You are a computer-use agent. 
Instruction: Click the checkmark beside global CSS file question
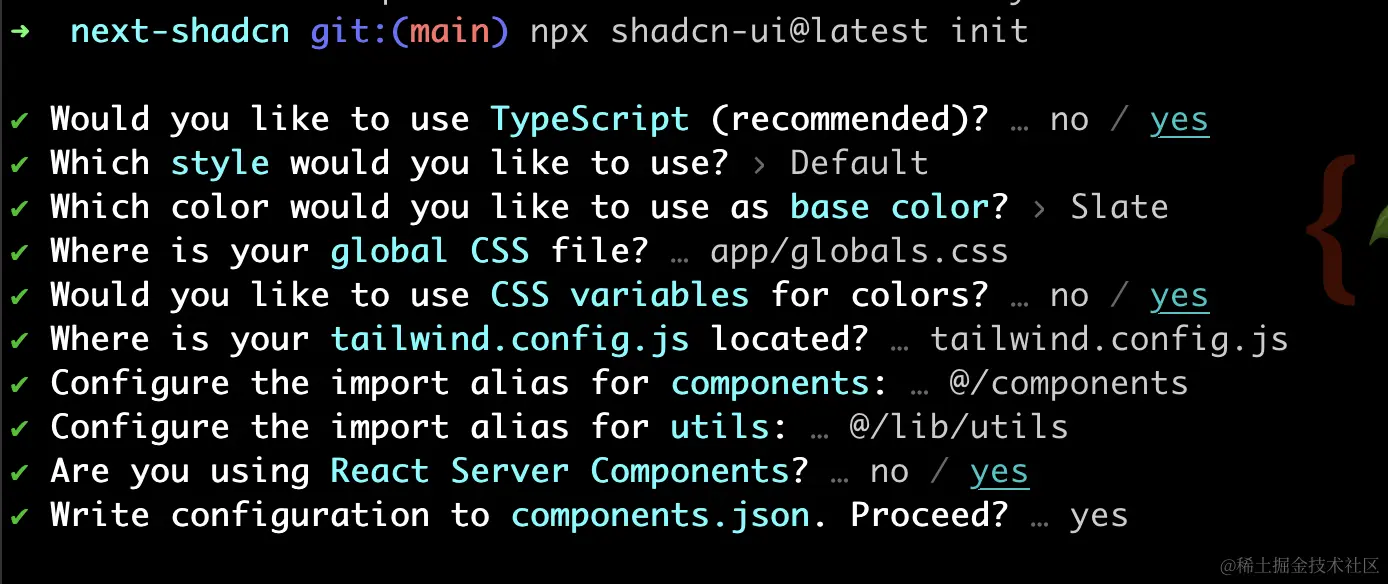tap(19, 252)
